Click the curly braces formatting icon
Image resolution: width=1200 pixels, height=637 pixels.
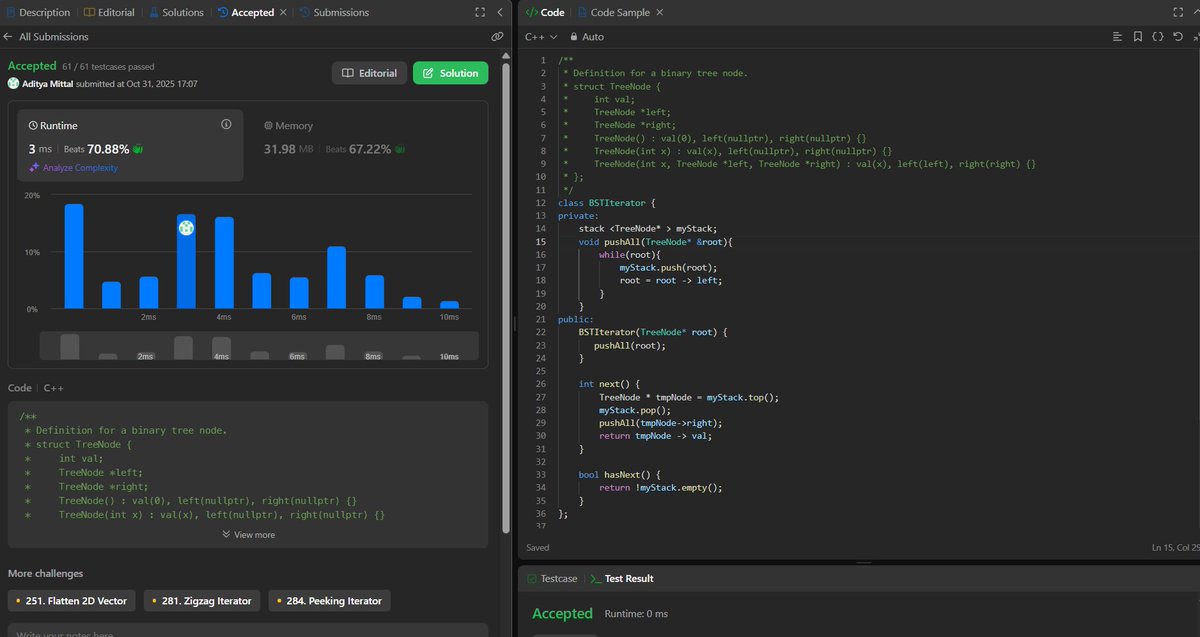pos(1157,36)
